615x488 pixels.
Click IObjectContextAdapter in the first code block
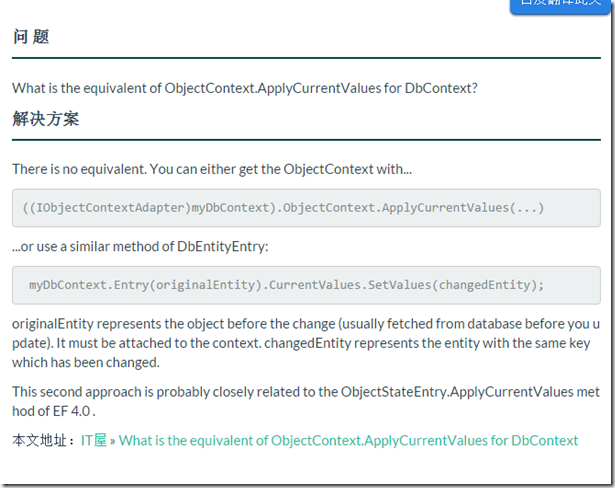coord(109,208)
